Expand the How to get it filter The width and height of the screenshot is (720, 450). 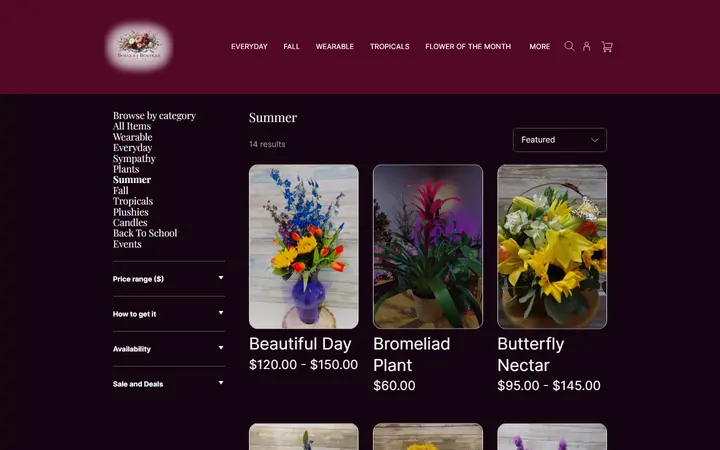169,314
